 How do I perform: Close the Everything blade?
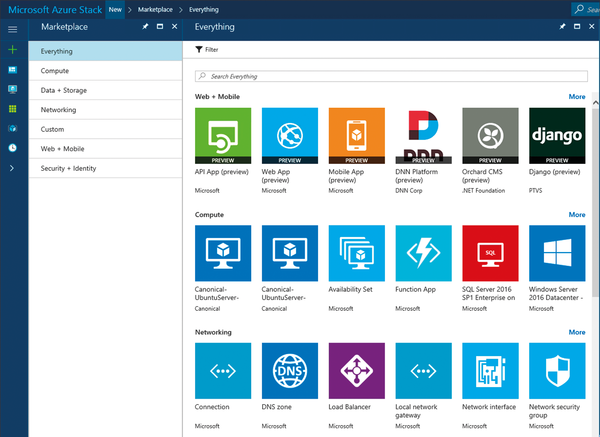pyautogui.click(x=592, y=26)
